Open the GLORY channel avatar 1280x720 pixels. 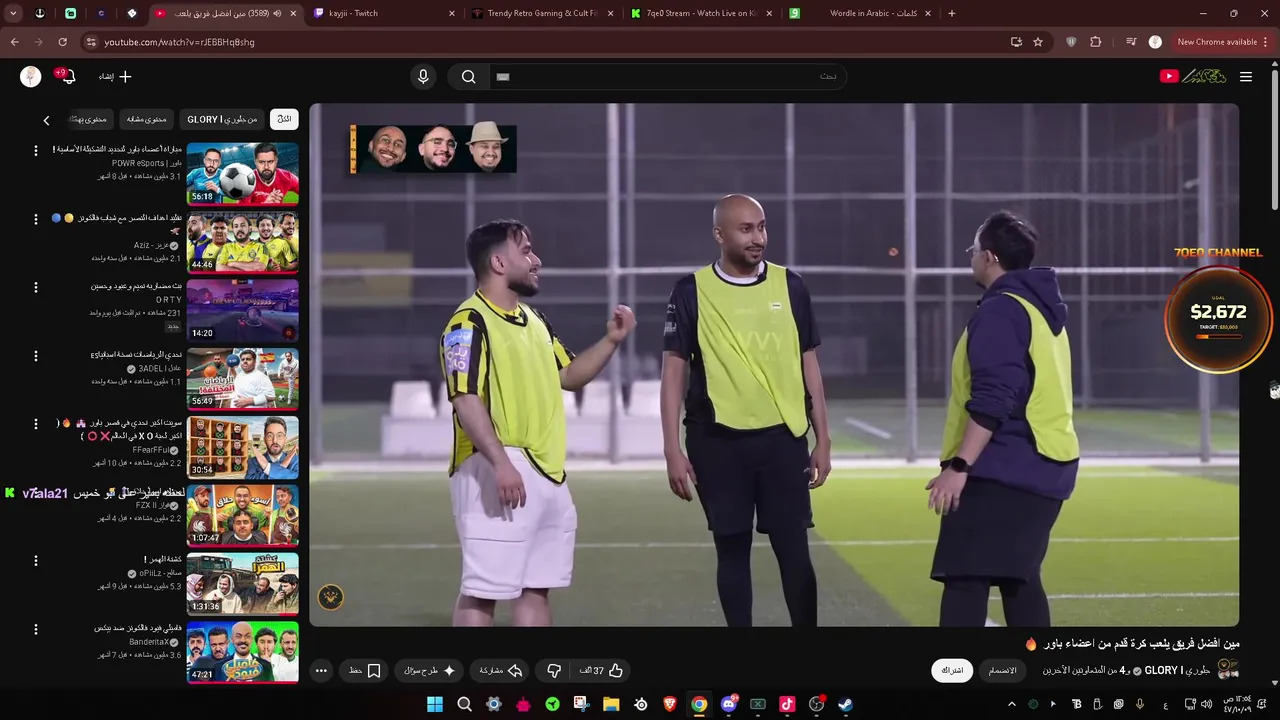point(1228,669)
